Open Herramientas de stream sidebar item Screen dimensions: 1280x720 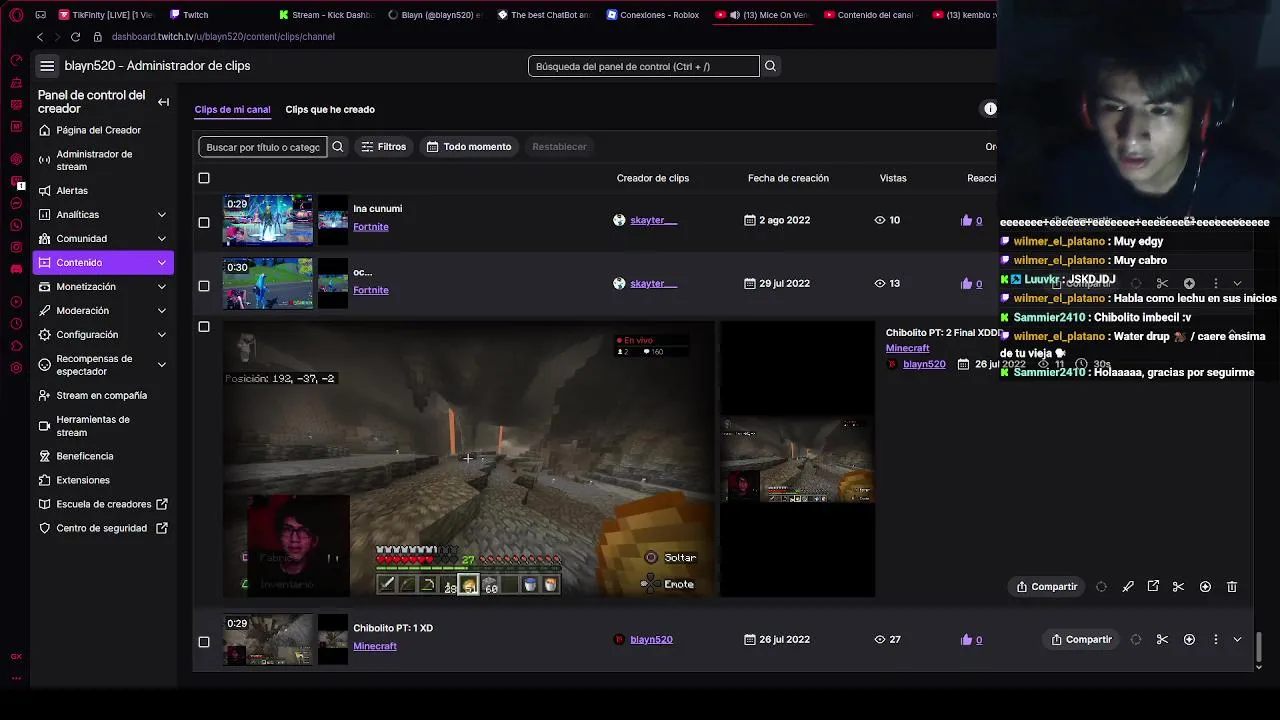[x=101, y=426]
